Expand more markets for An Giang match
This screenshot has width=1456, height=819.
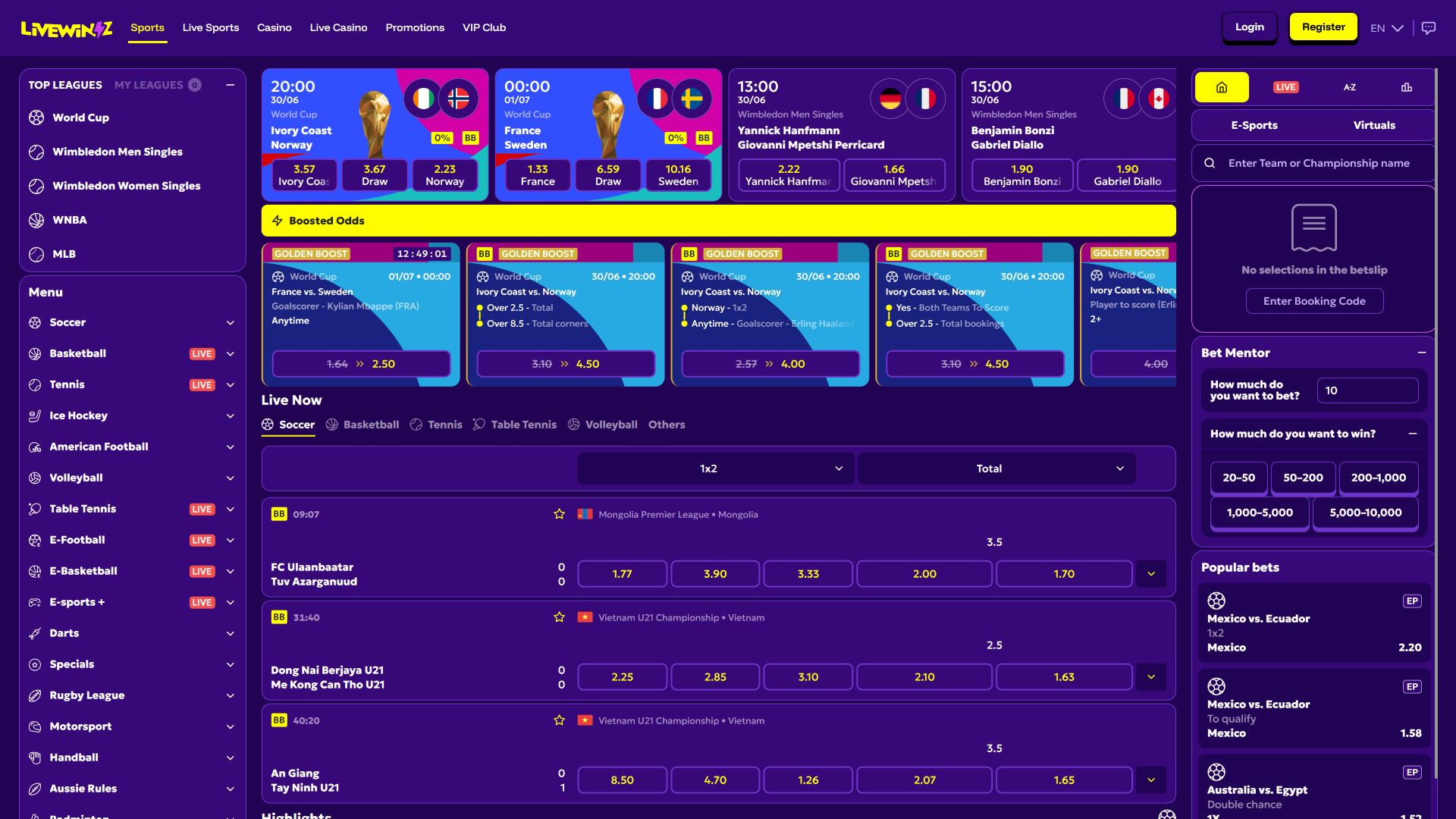[1151, 780]
